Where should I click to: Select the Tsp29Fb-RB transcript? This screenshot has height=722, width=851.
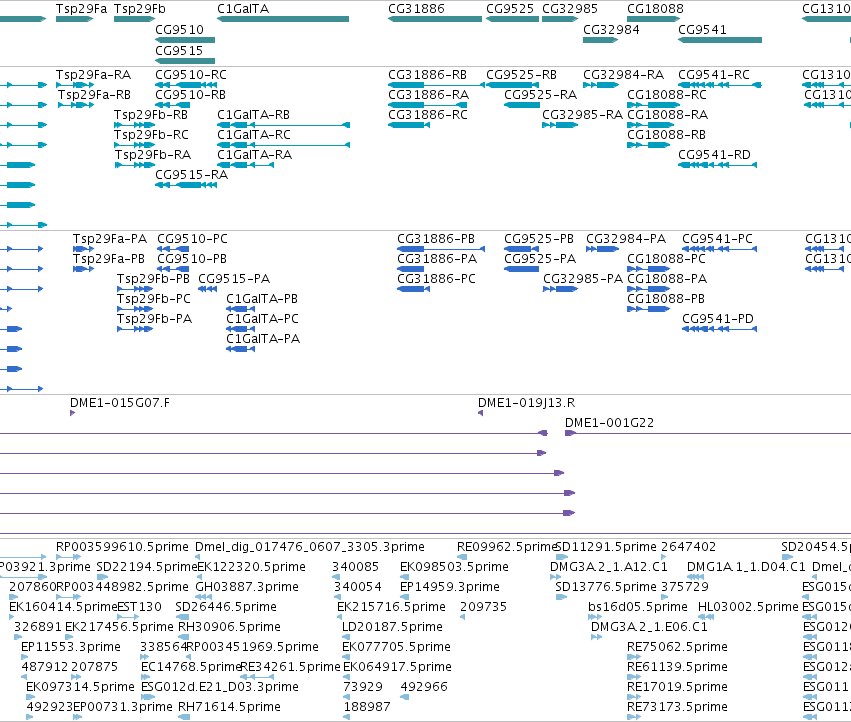135,125
